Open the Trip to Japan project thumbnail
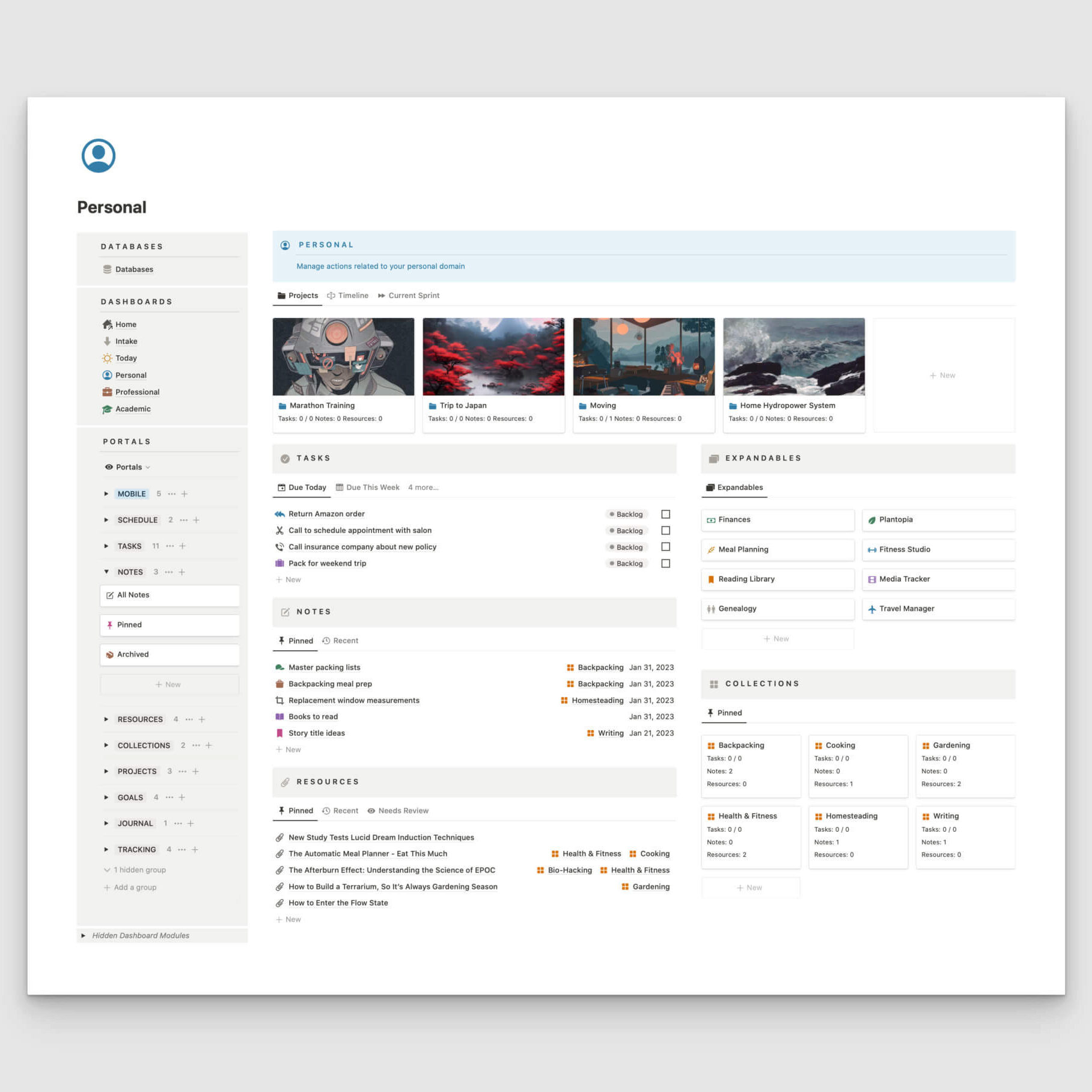The height and width of the screenshot is (1092, 1092). [x=493, y=357]
